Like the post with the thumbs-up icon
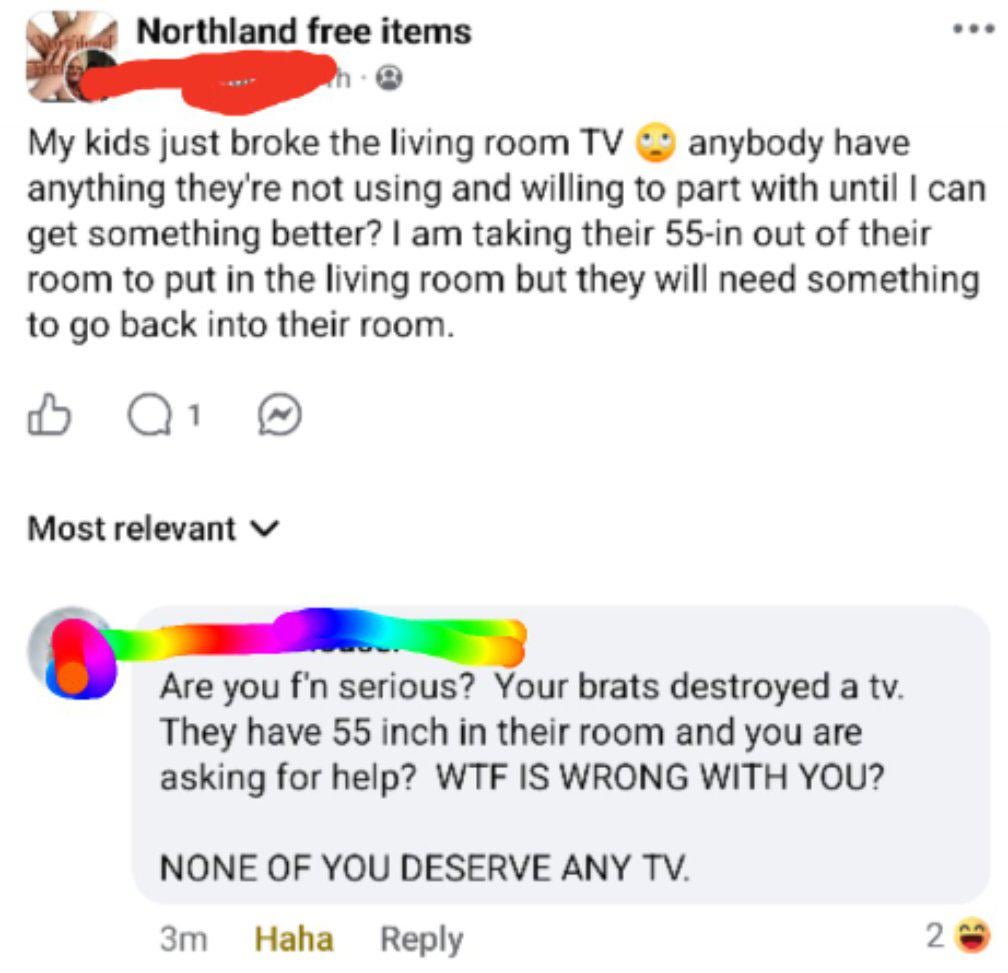 (49, 415)
